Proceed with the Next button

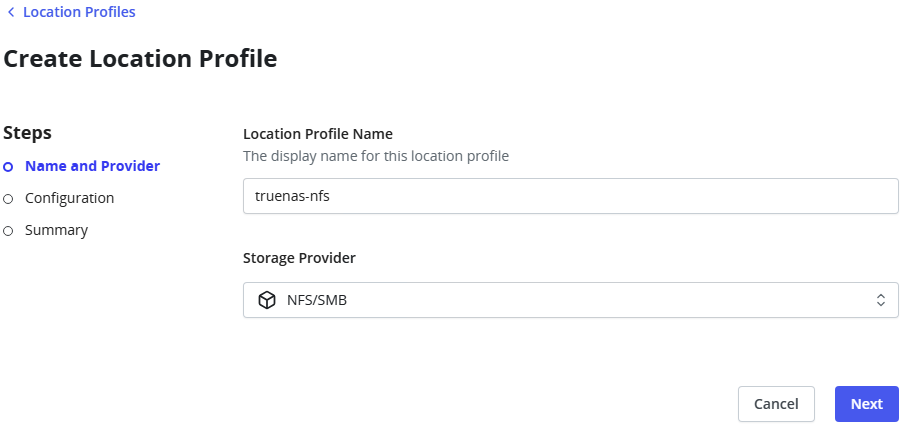(x=867, y=404)
